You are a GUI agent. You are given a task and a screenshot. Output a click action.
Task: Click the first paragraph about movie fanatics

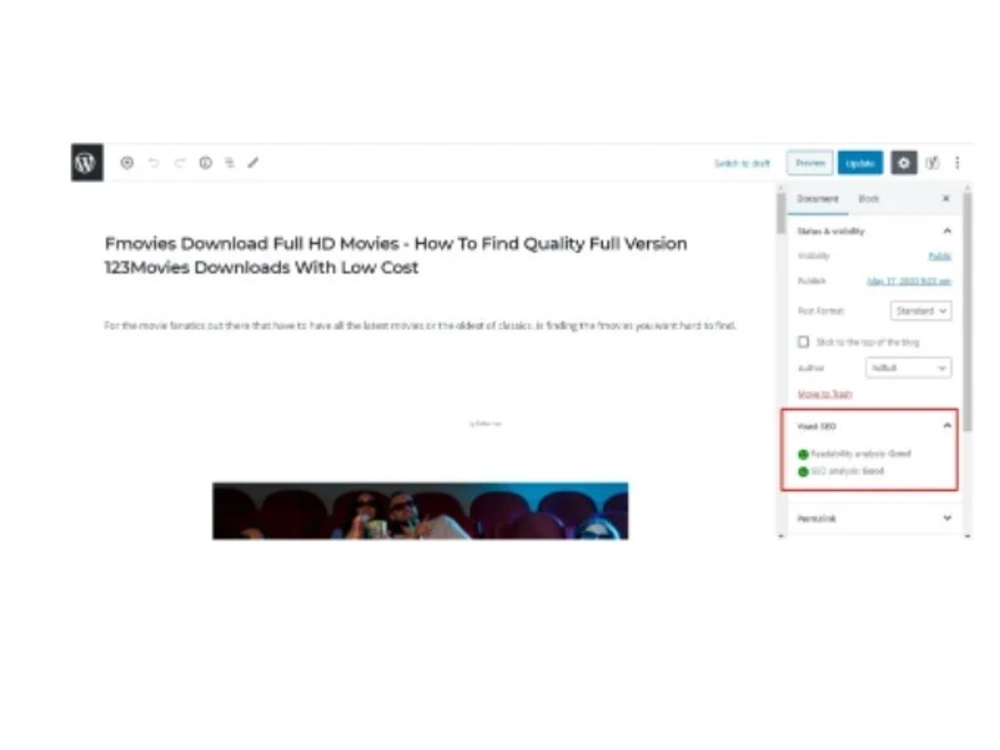420,325
